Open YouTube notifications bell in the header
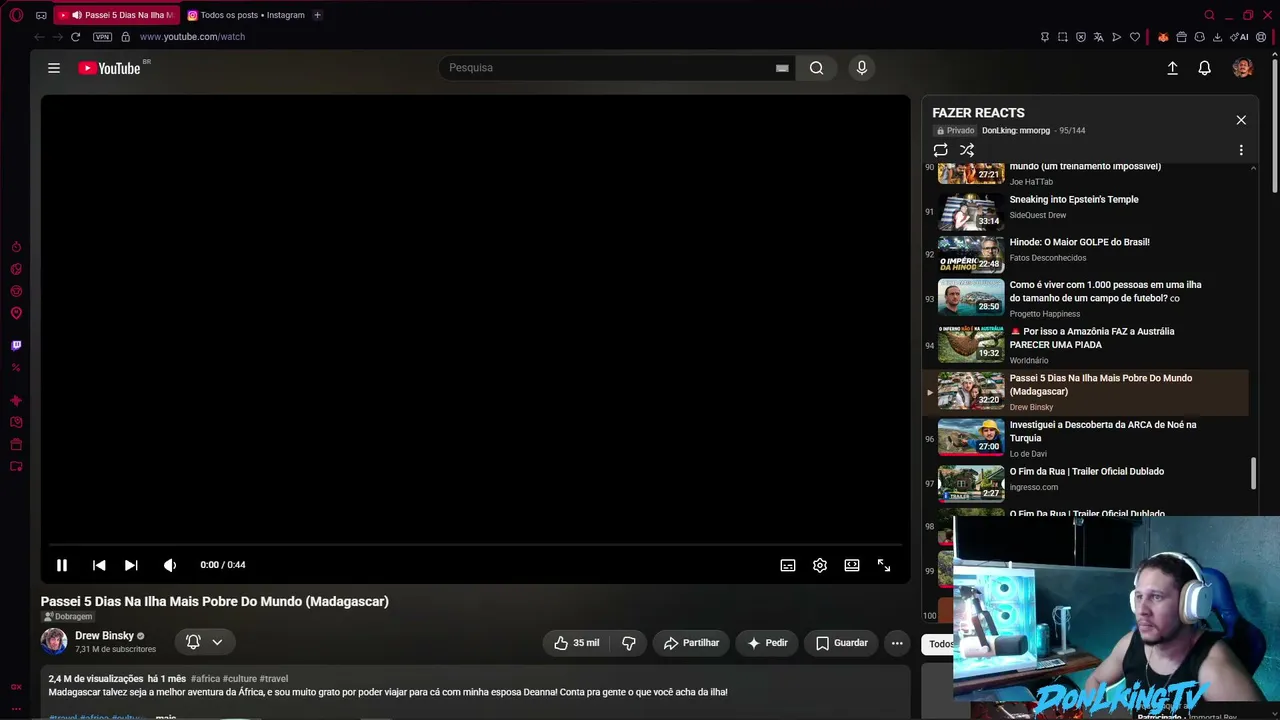Screen dimensions: 1280x720 click(x=1205, y=68)
